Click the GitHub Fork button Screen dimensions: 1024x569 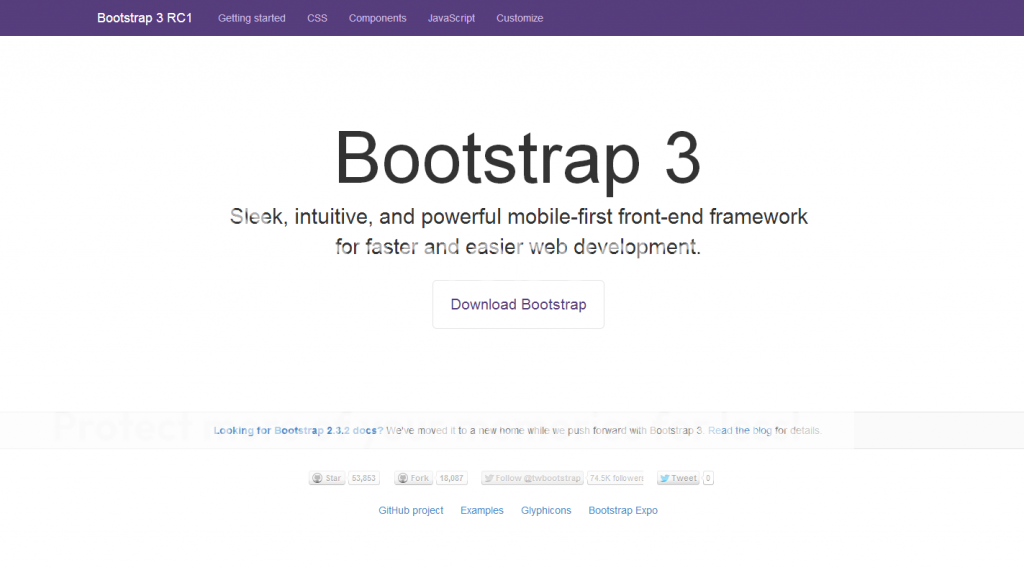(413, 478)
